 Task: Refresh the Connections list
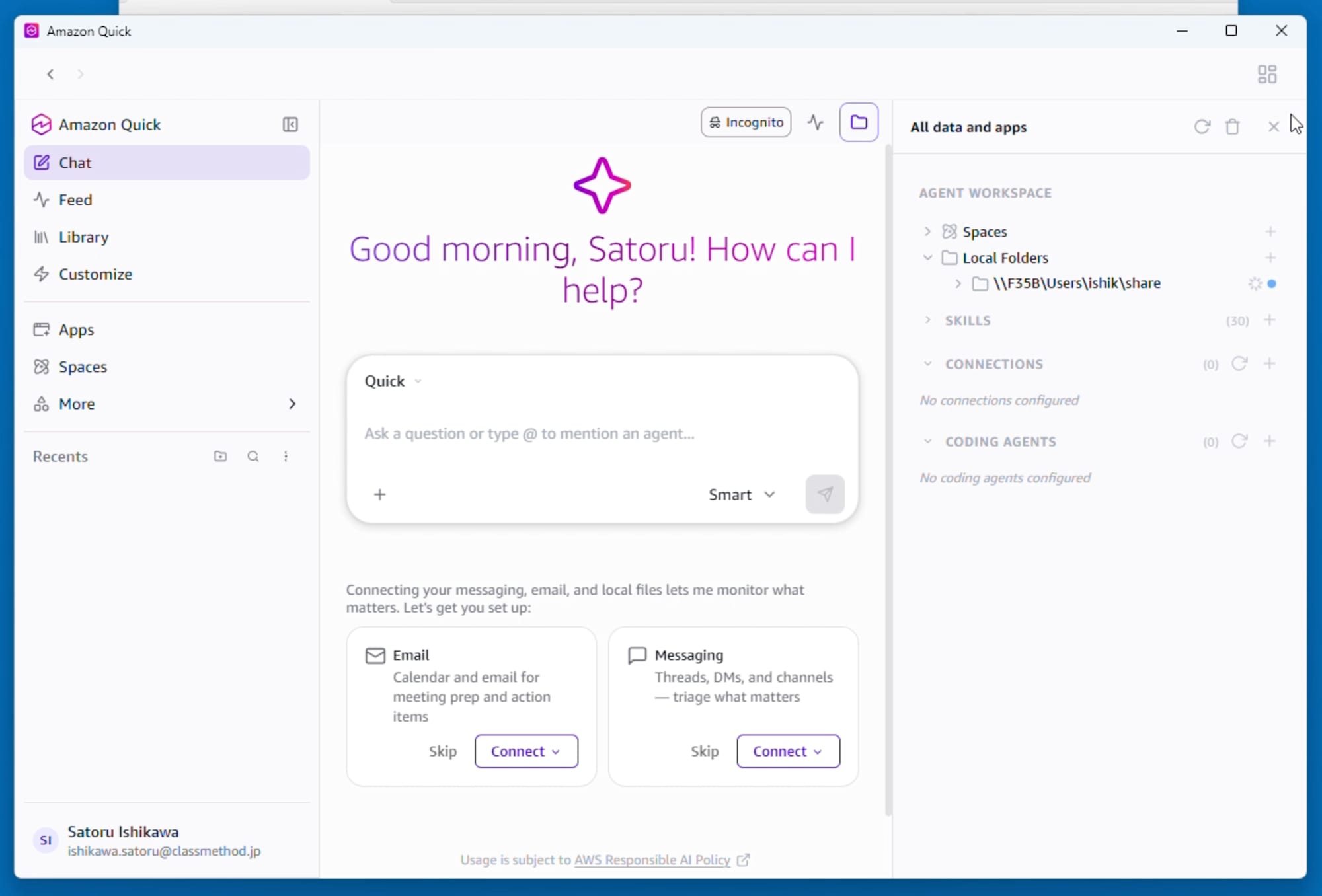[1239, 363]
